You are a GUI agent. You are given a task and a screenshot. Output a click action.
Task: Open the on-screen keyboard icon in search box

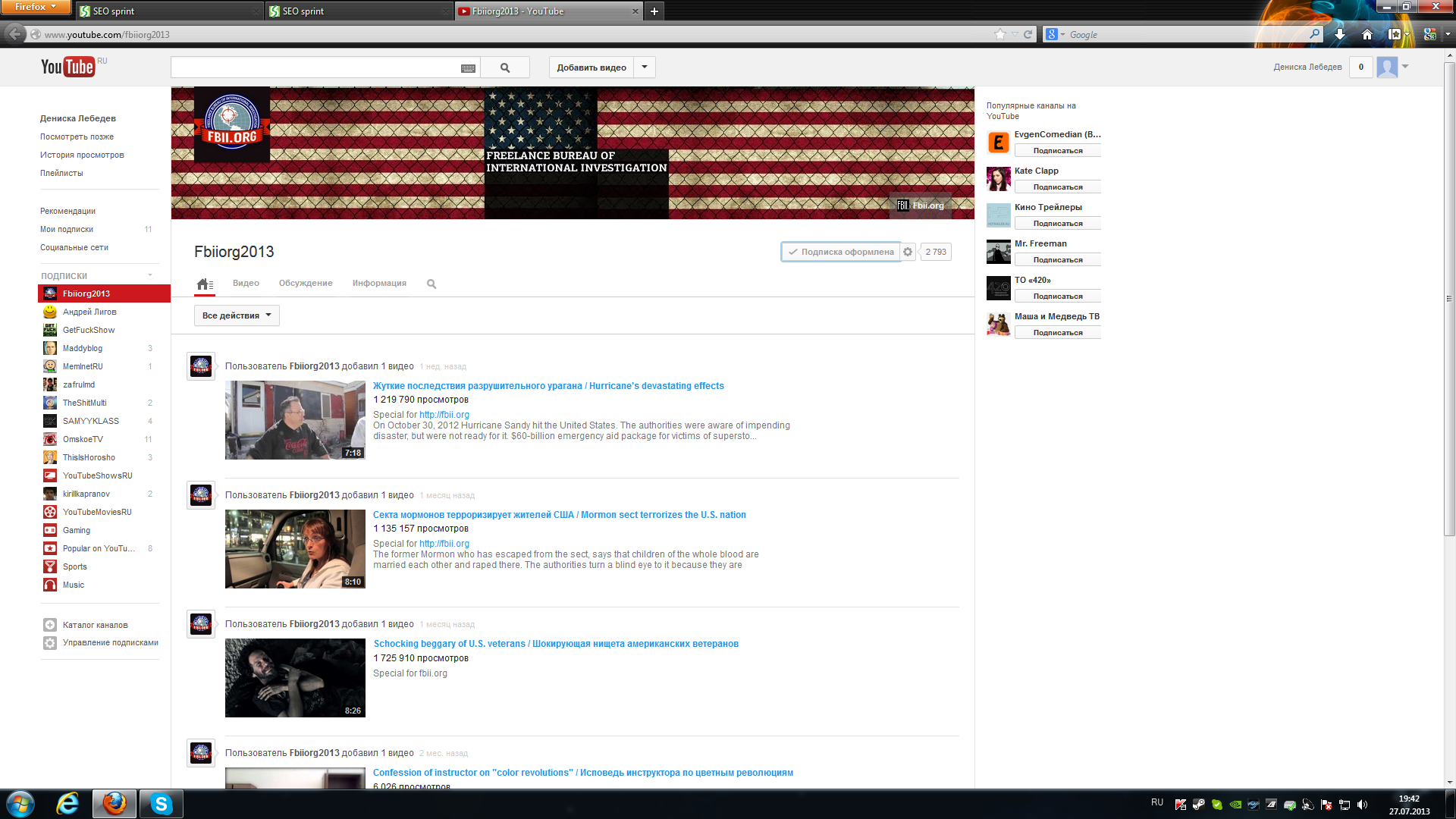click(468, 68)
